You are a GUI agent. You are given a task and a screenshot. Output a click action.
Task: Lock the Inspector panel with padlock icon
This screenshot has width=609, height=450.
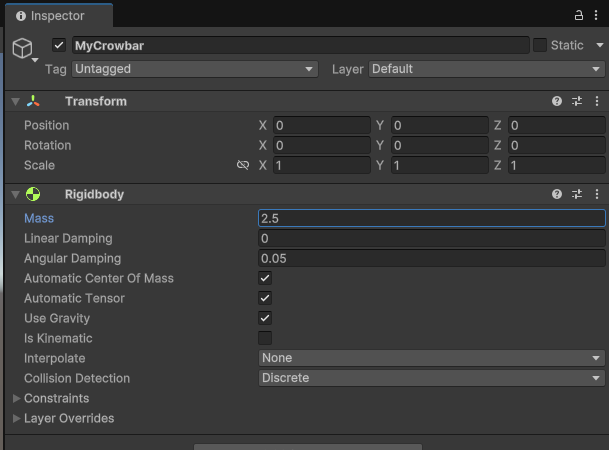[x=579, y=16]
